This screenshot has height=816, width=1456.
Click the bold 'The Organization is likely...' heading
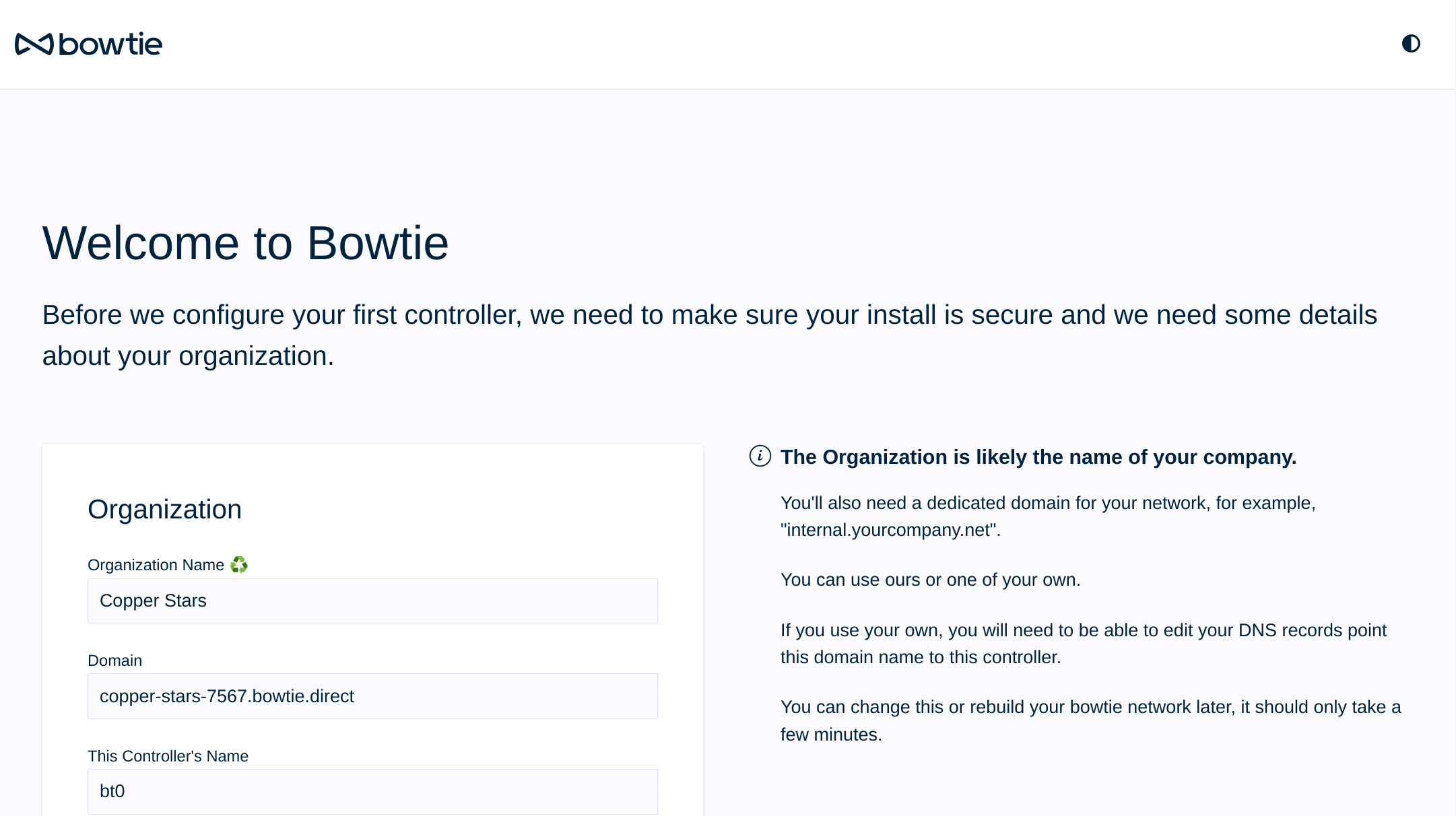pos(1038,457)
